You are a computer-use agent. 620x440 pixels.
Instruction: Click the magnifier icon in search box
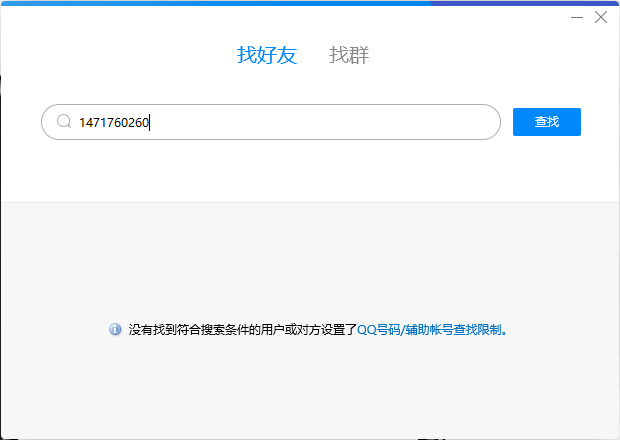[64, 121]
